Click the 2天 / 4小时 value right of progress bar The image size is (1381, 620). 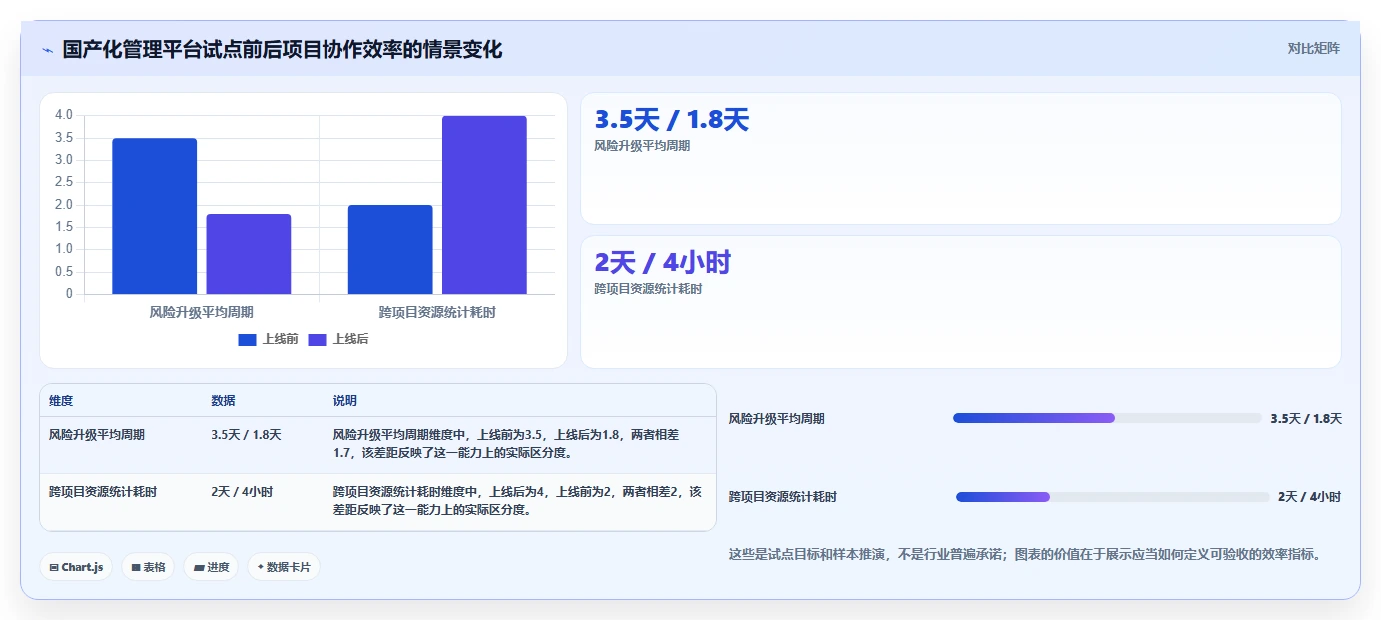pos(1310,497)
